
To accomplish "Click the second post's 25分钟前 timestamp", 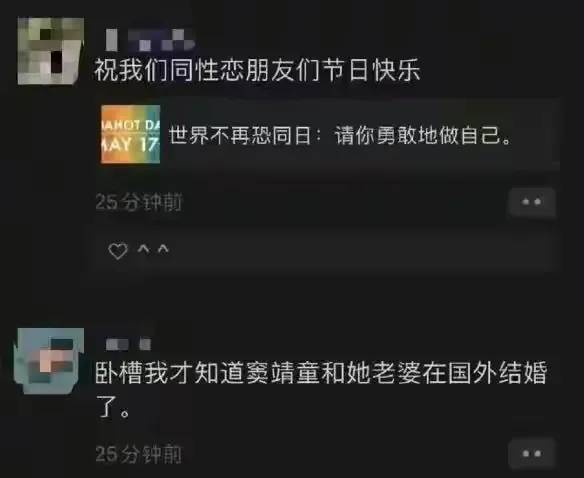I will tap(139, 454).
